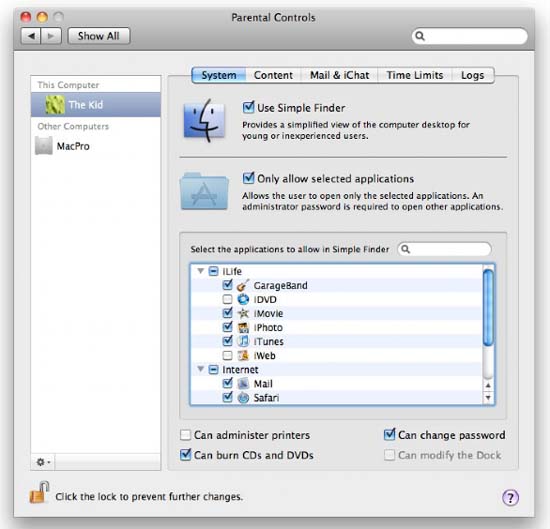This screenshot has width=550, height=529.
Task: Click the iMovie label text
Action: pyautogui.click(x=268, y=314)
